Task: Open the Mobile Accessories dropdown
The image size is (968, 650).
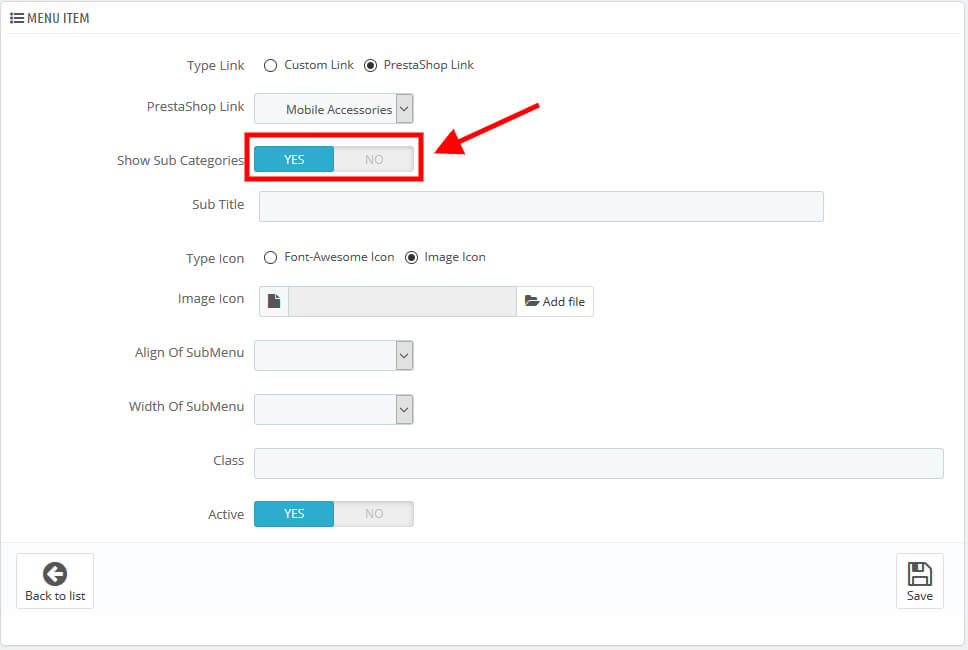Action: 334,109
